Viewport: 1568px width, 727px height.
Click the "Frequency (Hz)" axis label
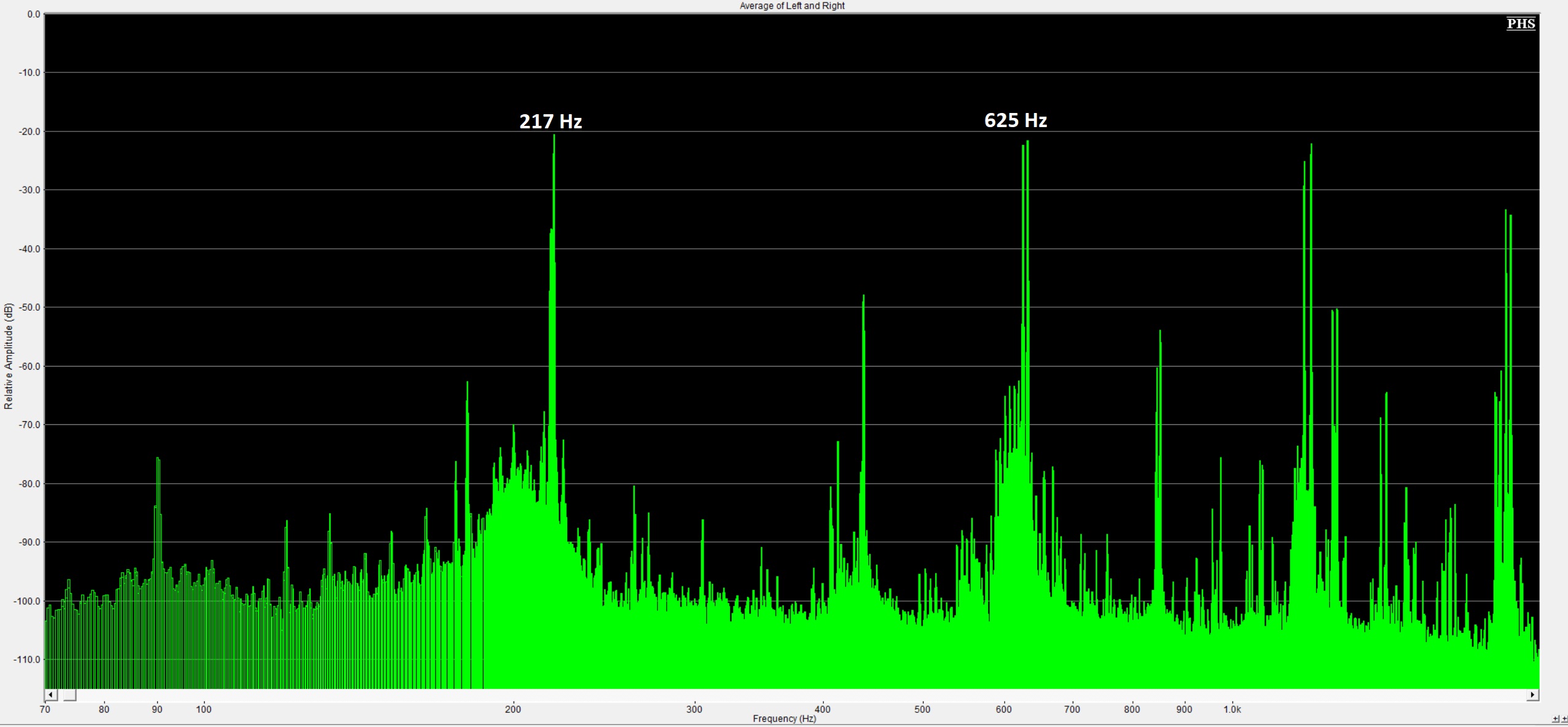point(784,718)
